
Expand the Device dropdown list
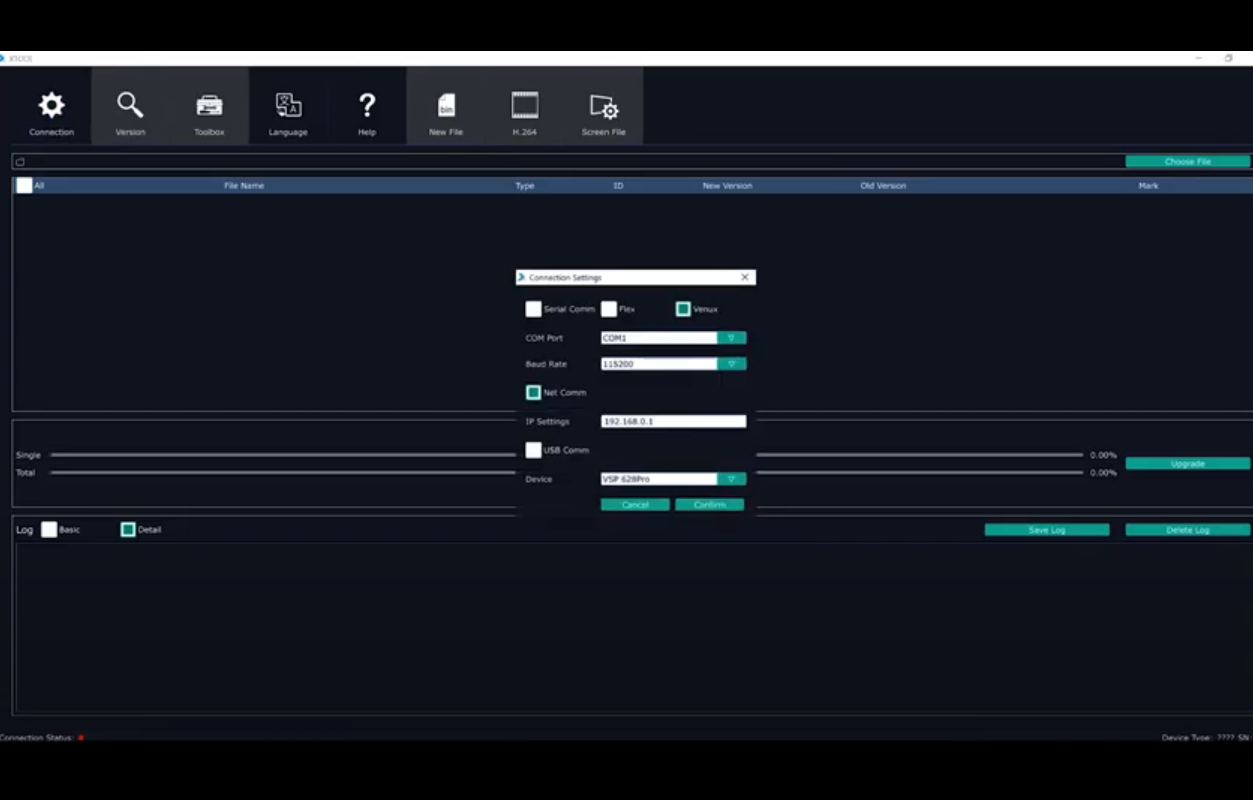[731, 479]
